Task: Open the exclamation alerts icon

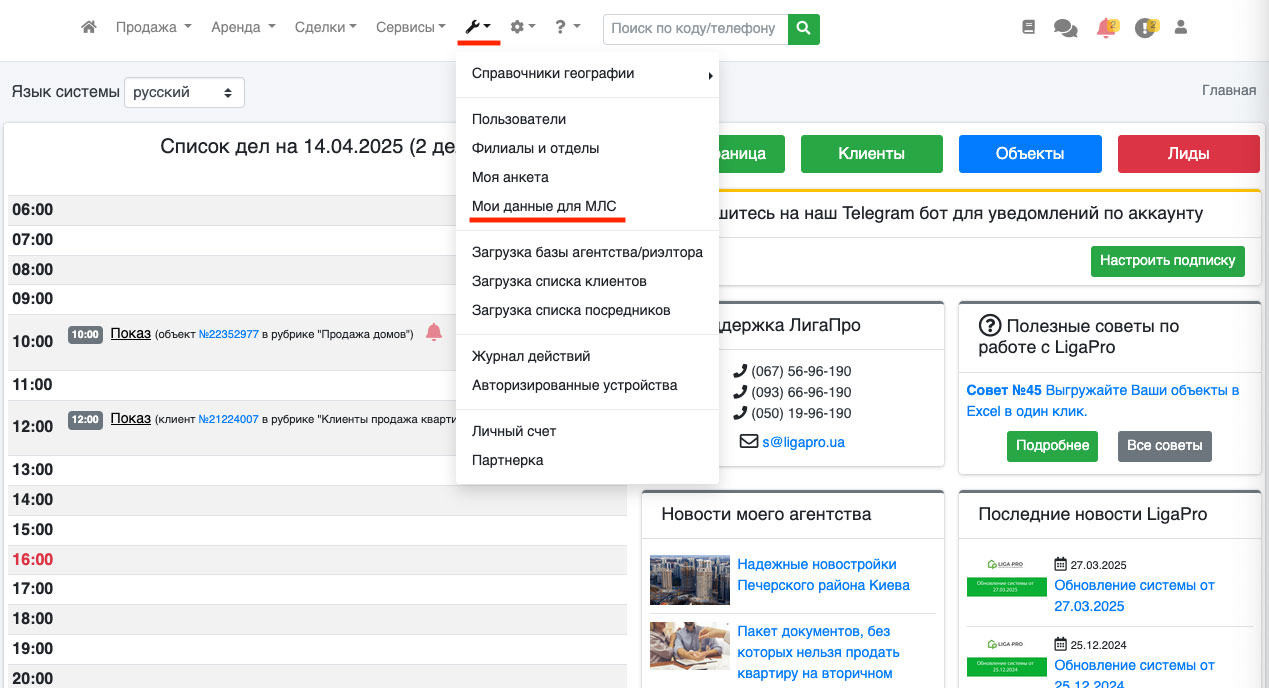Action: click(x=1145, y=29)
